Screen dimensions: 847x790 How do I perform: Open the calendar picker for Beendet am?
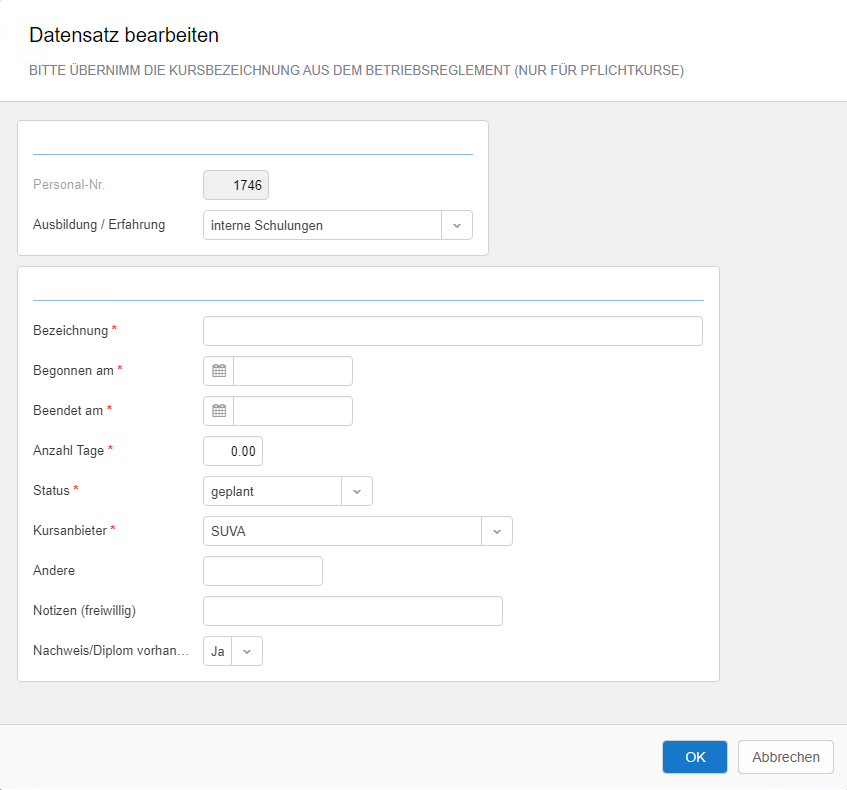pyautogui.click(x=218, y=410)
